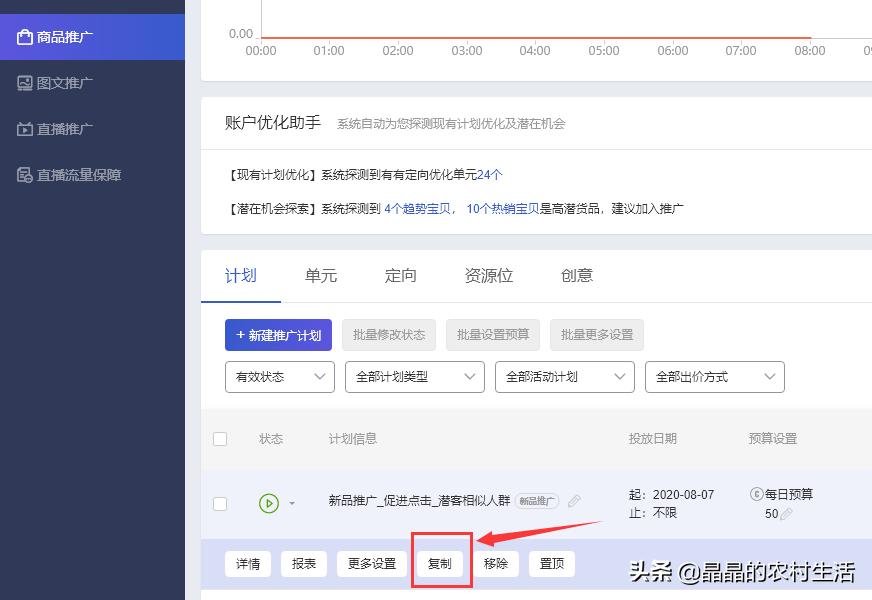Open the 图文推广 image-text promotion icon
The image size is (872, 600).
coord(24,82)
